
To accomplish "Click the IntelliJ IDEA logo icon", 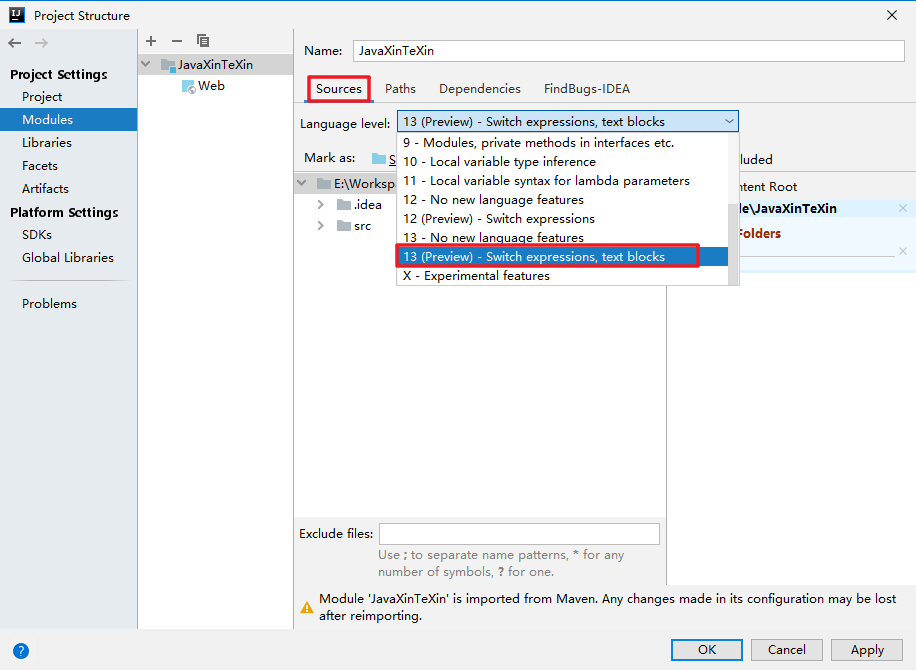I will click(17, 15).
